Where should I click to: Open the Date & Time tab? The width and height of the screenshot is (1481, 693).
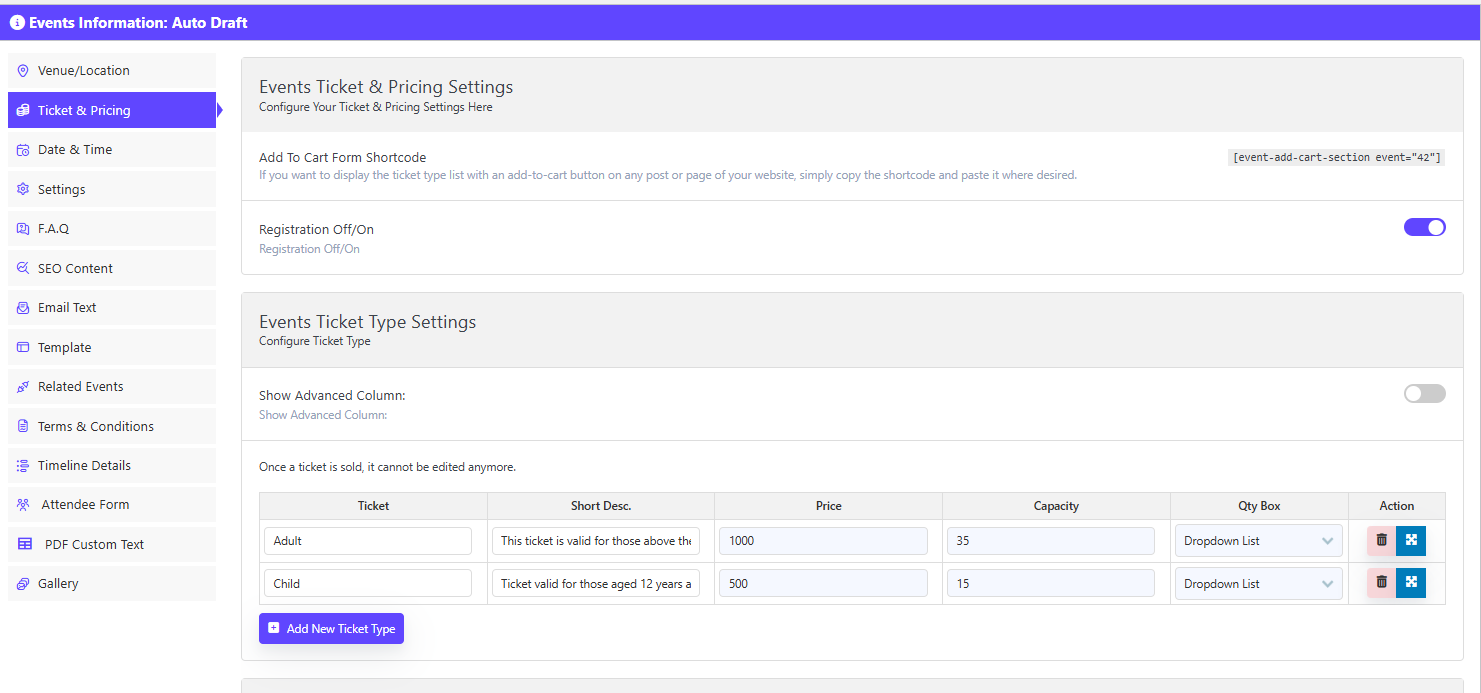(x=75, y=150)
